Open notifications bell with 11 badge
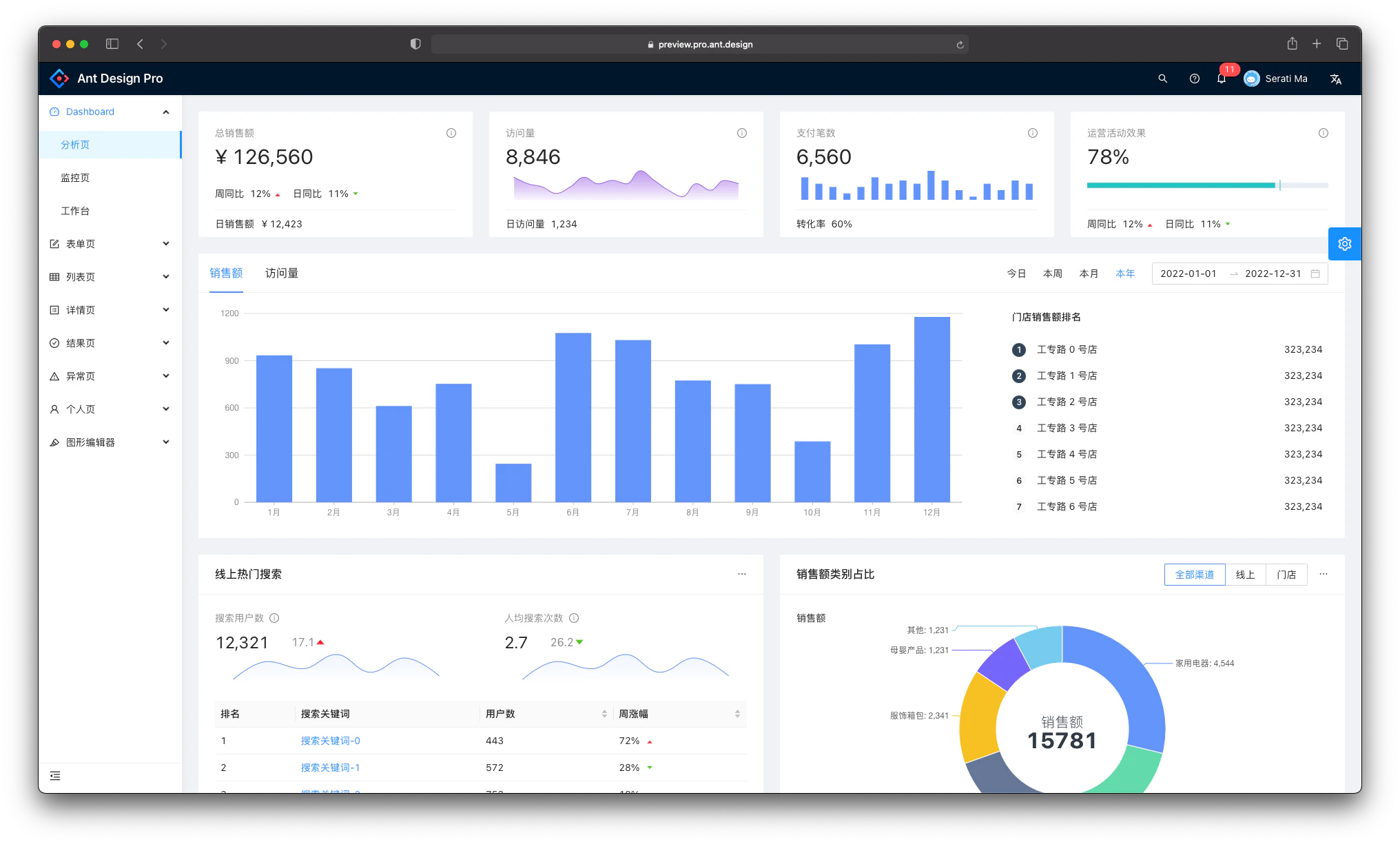This screenshot has width=1400, height=844. pos(1222,79)
